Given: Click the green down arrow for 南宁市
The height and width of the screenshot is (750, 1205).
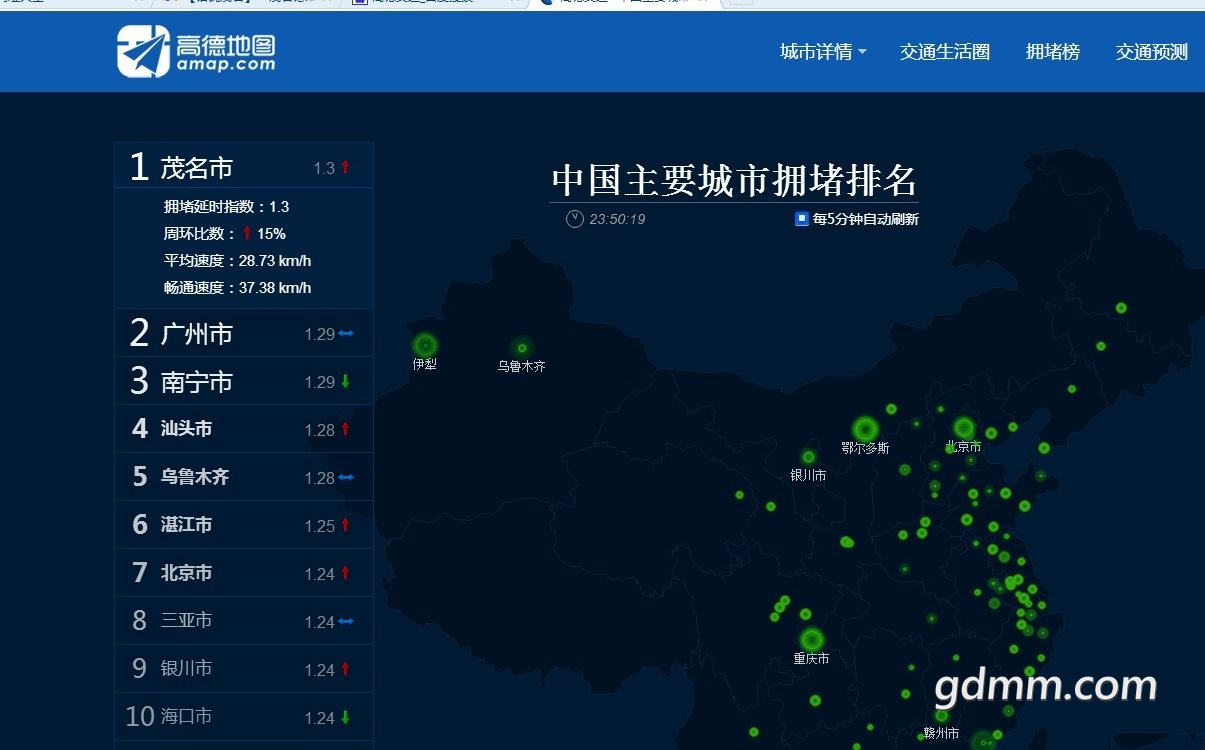Looking at the screenshot, I should pos(345,382).
